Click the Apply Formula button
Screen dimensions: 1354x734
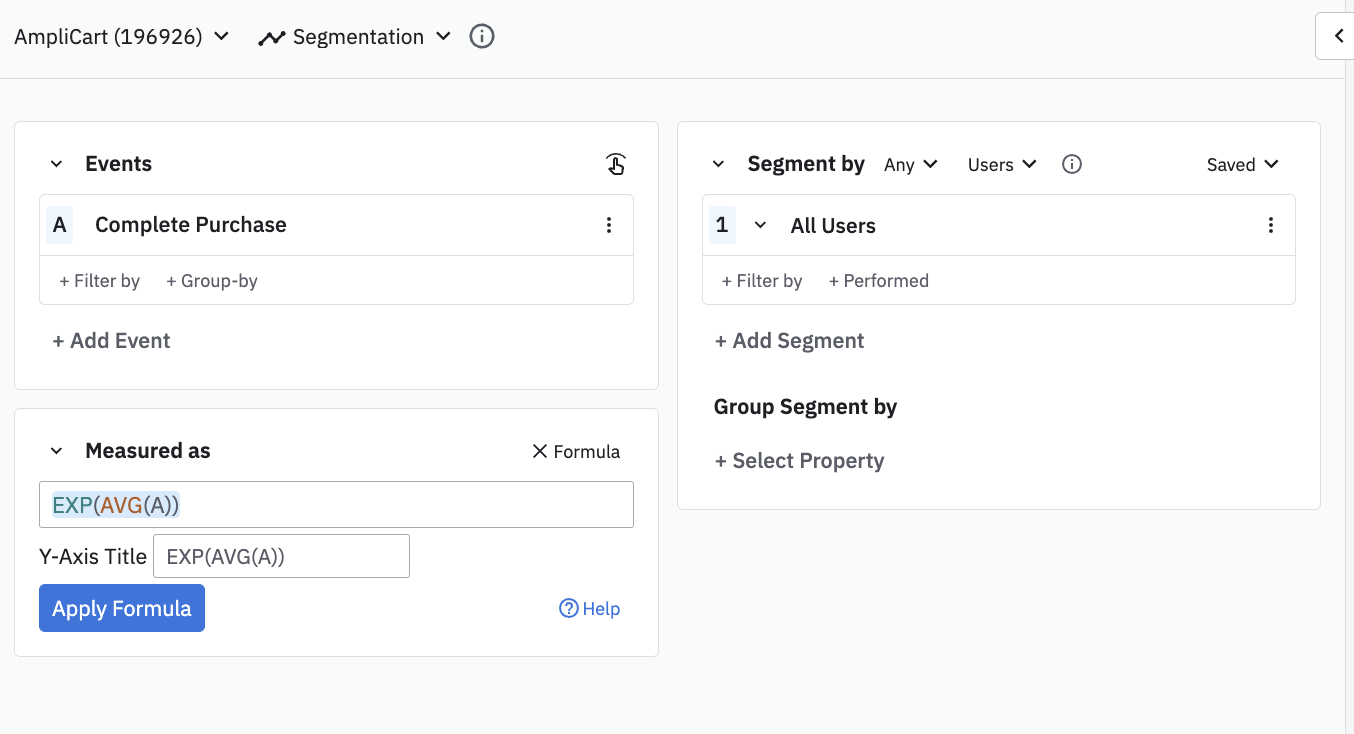pos(122,608)
